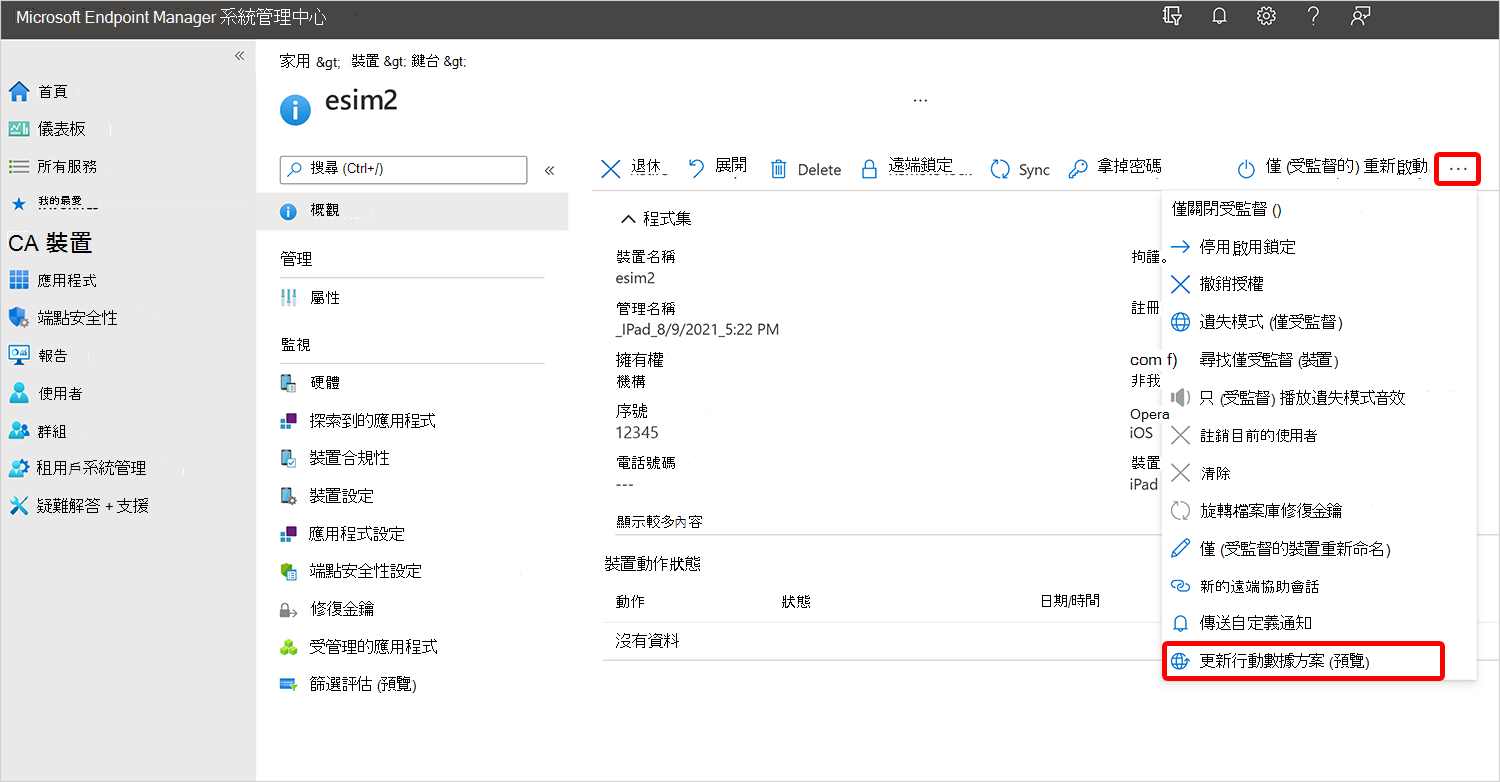This screenshot has height=782, width=1500.
Task: Click the 展開 toolbar button
Action: click(718, 169)
